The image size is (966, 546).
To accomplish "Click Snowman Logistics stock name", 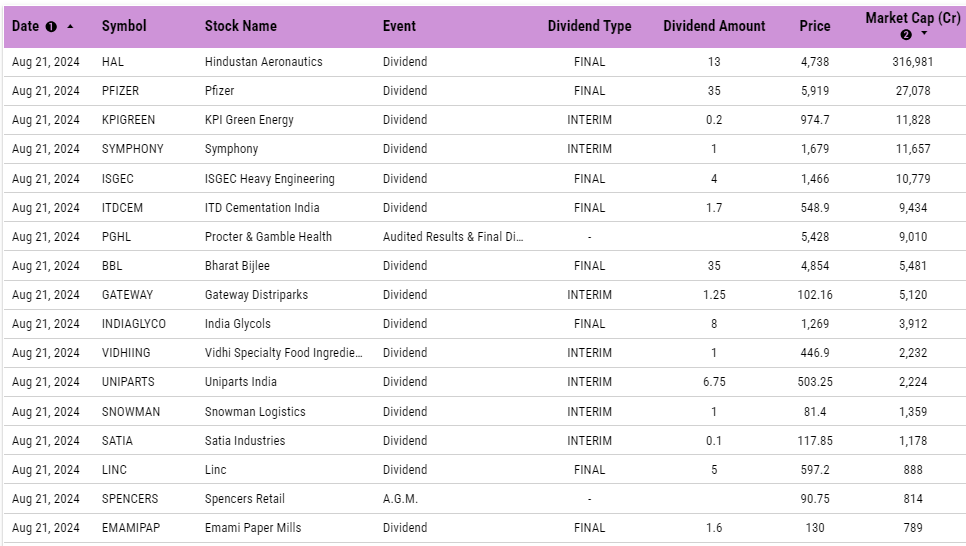I will click(x=255, y=412).
